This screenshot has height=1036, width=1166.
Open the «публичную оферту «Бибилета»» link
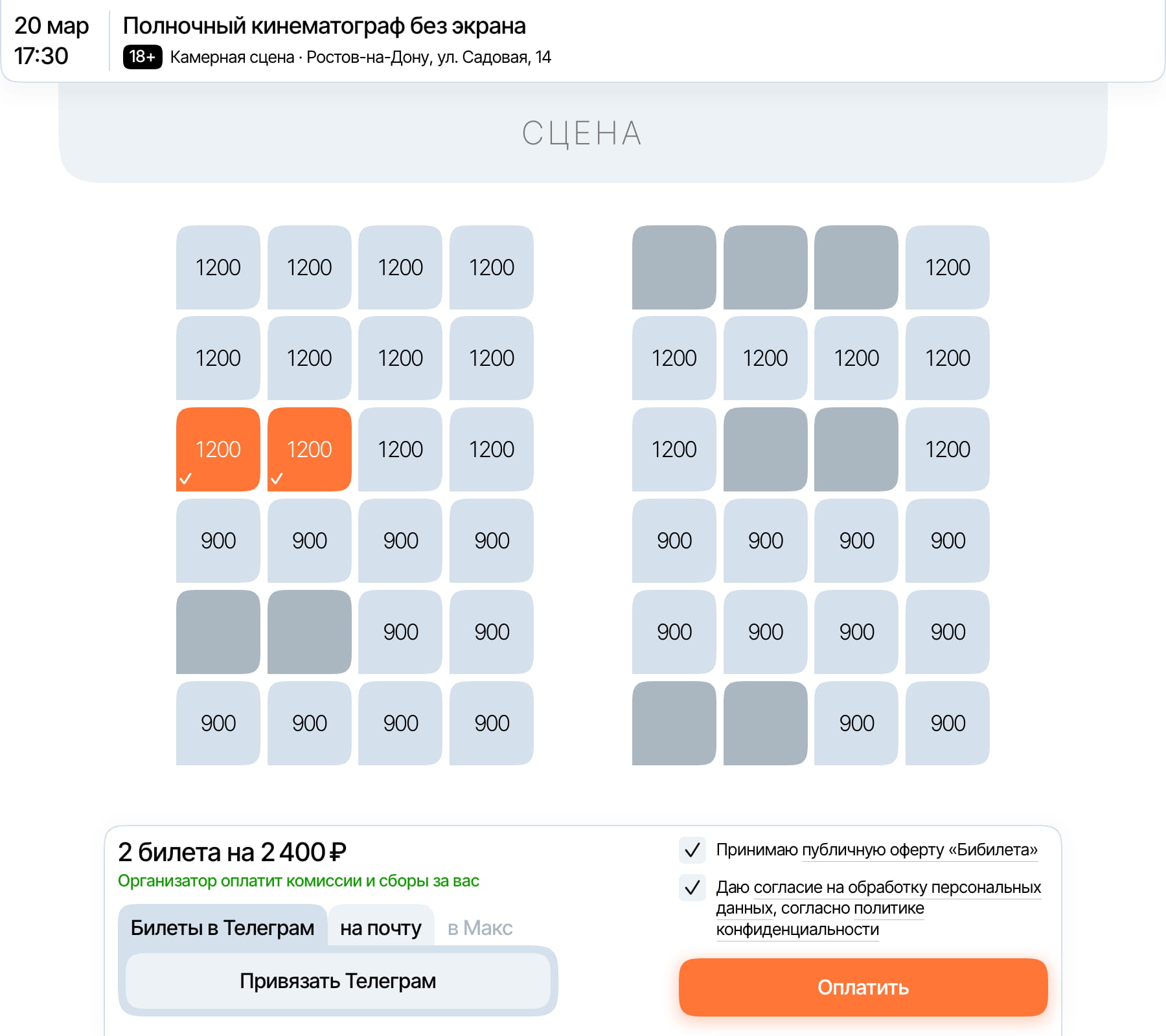pos(919,850)
